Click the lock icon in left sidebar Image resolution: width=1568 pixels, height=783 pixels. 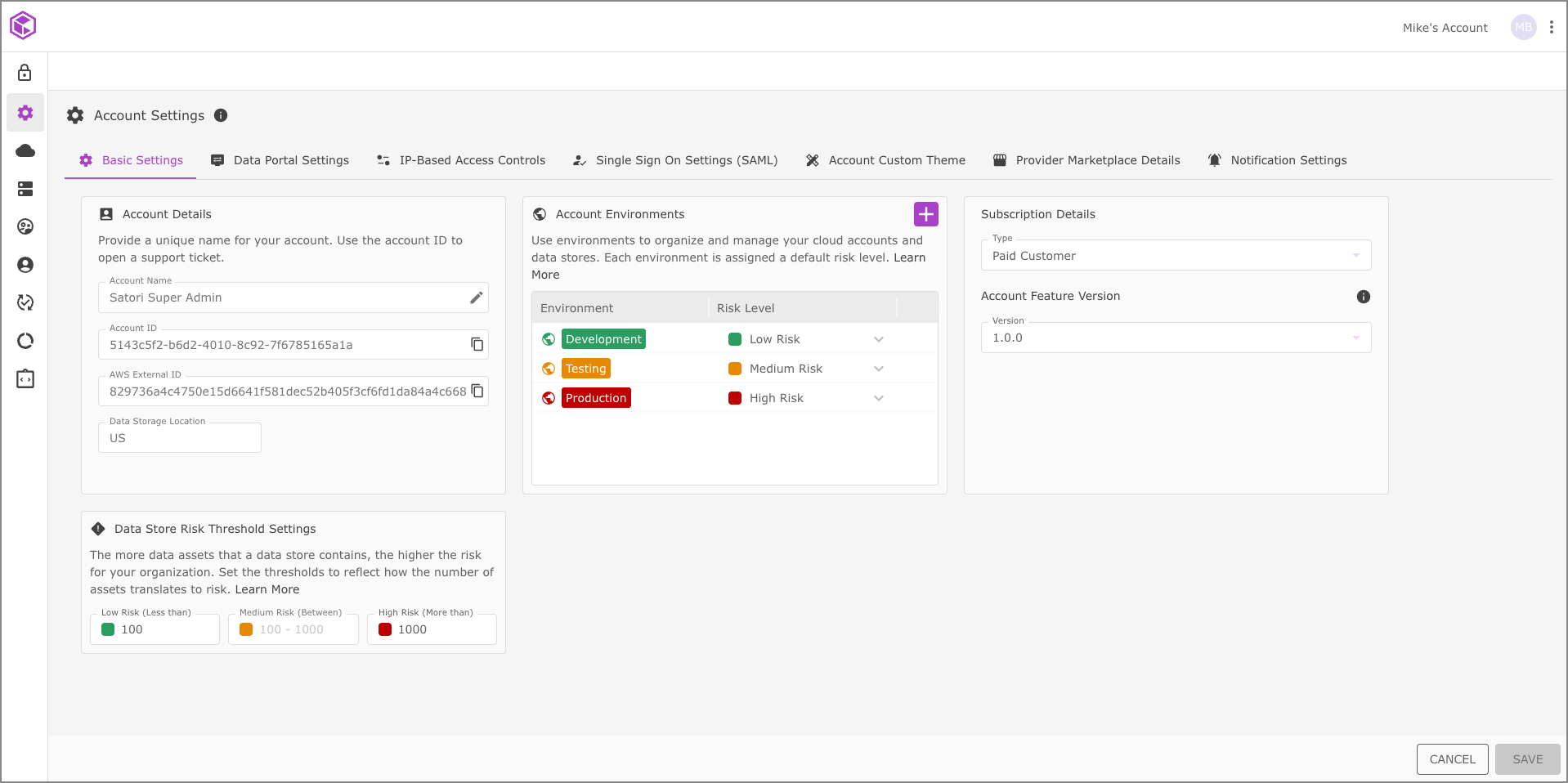(25, 73)
